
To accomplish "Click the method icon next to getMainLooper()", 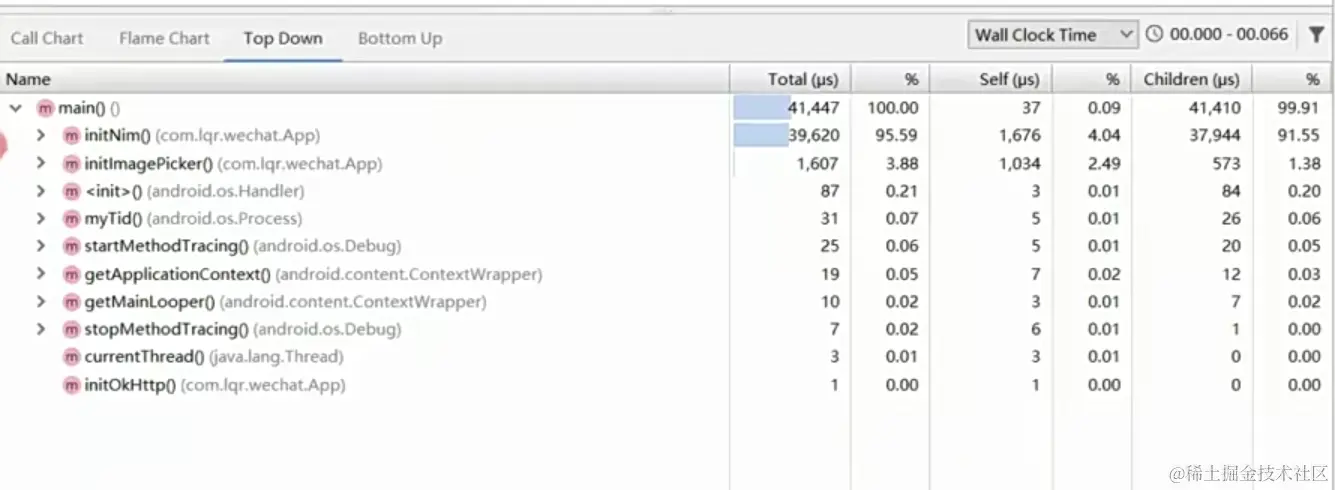I will 71,301.
